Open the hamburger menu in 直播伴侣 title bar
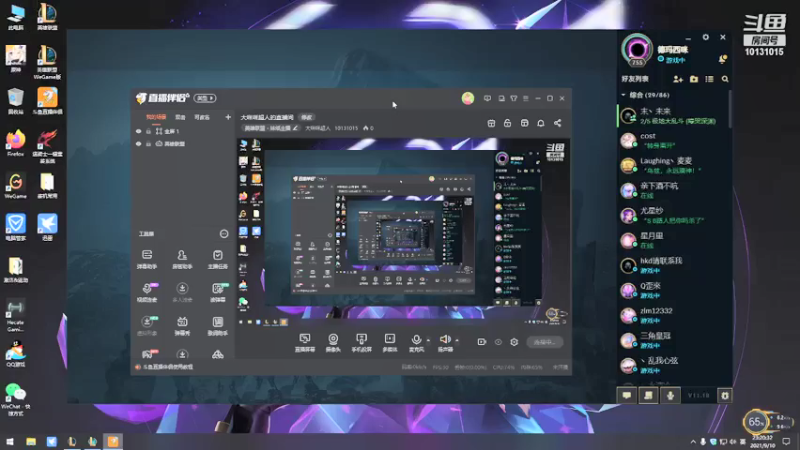This screenshot has width=800, height=450. coord(526,98)
